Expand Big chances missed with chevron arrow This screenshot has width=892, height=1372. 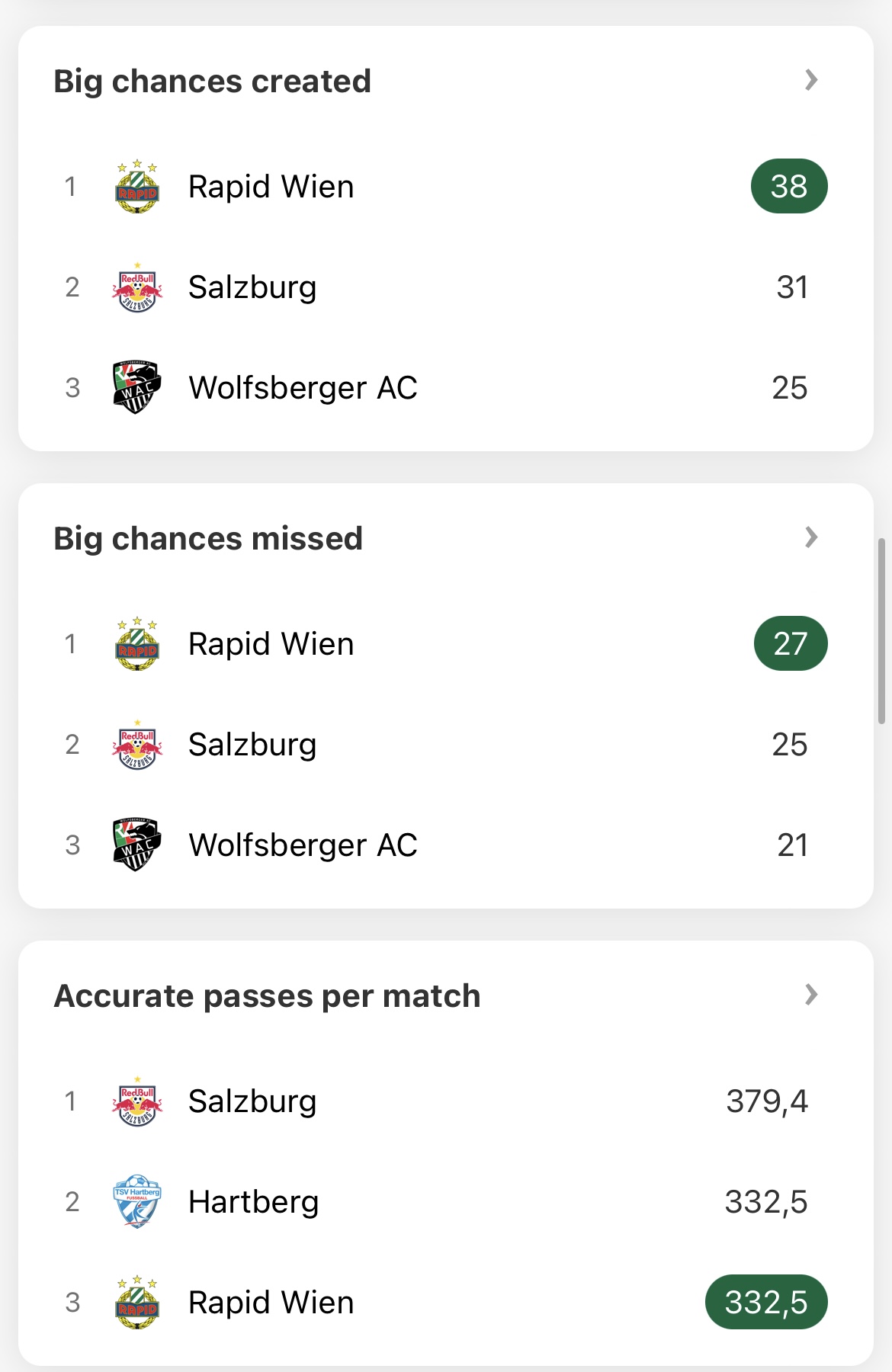pos(811,537)
